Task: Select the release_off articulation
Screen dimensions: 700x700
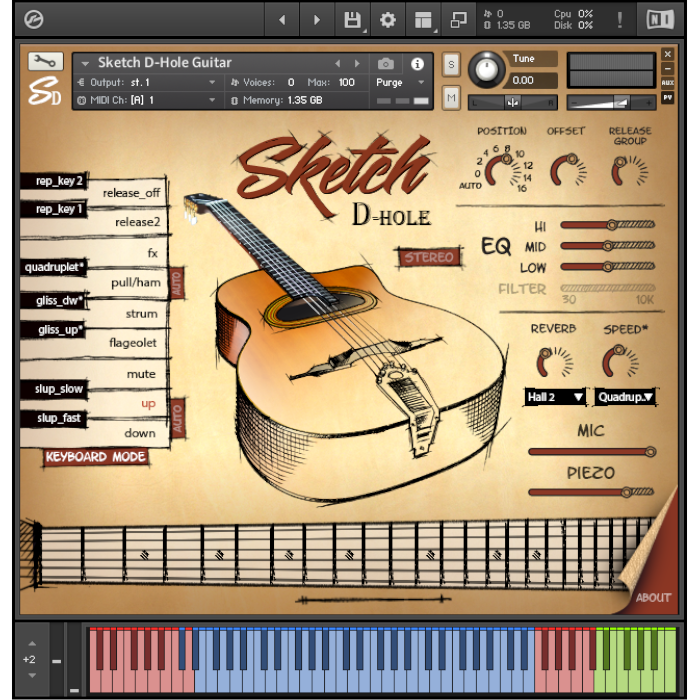Action: point(131,193)
